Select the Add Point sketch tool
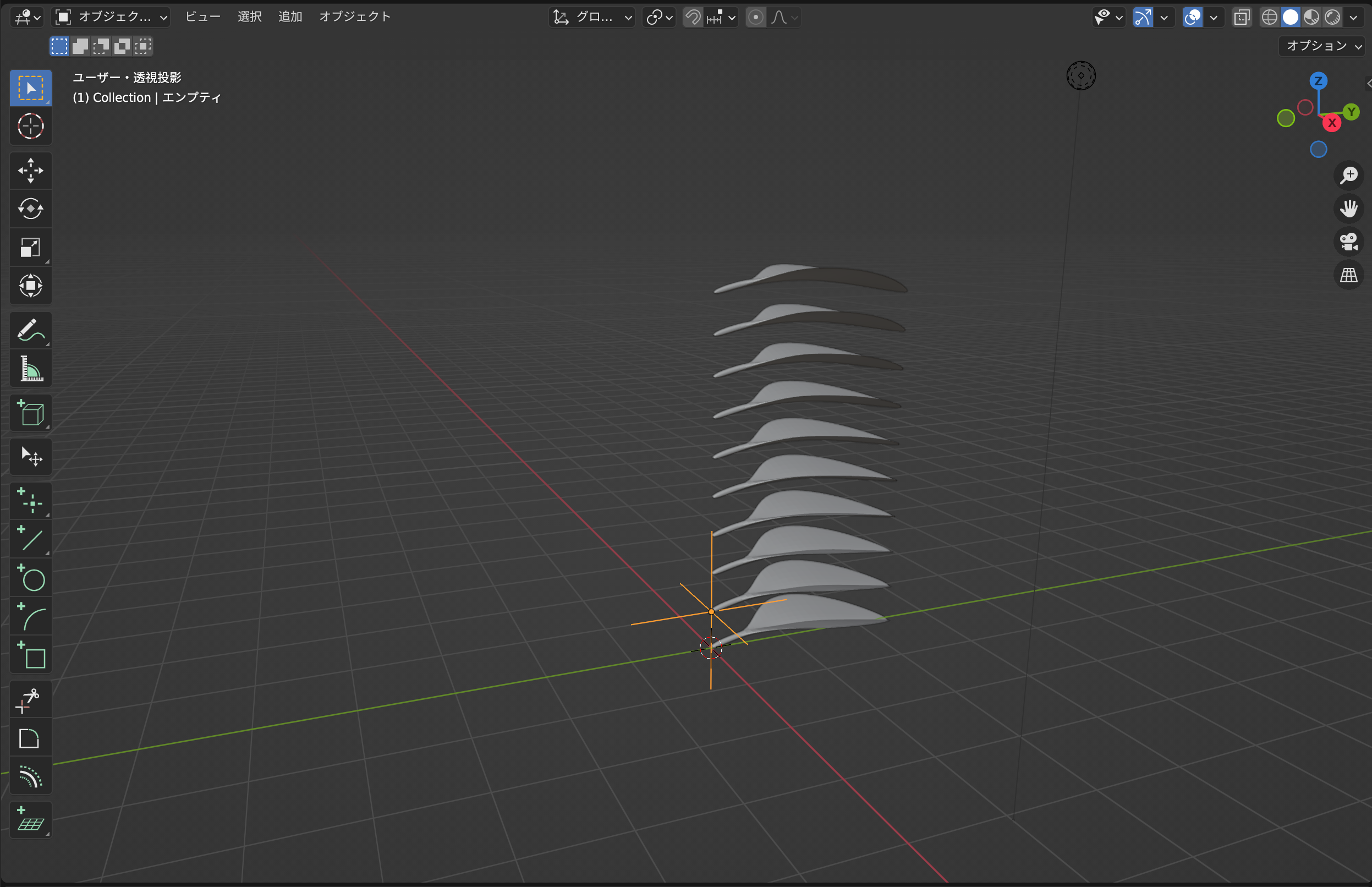Image resolution: width=1372 pixels, height=887 pixels. click(x=30, y=501)
